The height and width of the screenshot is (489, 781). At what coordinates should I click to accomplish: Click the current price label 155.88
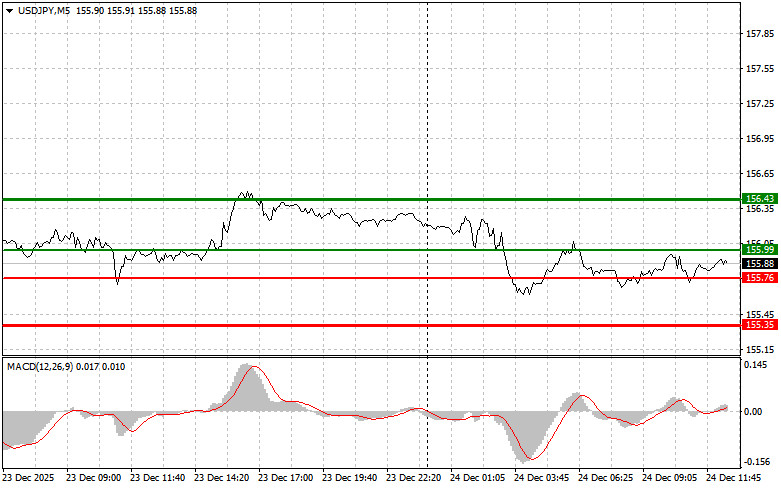[760, 263]
